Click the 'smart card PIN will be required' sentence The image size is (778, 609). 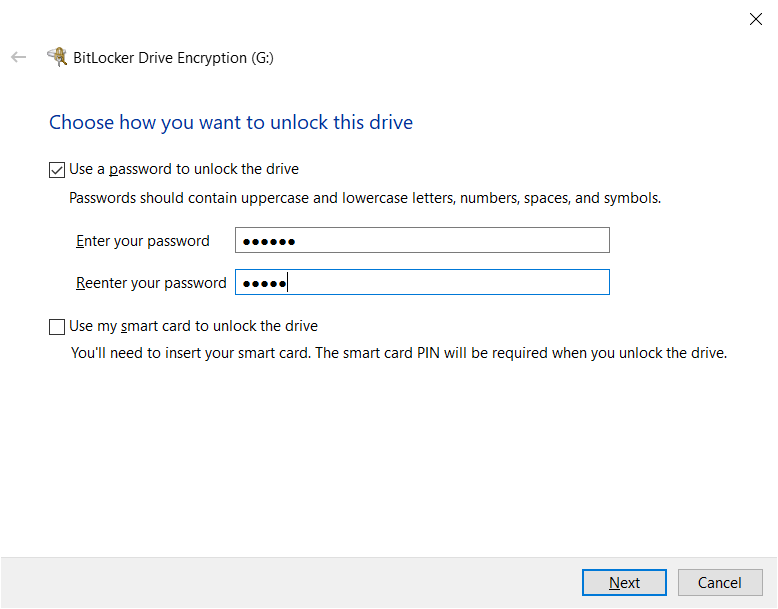tap(521, 353)
